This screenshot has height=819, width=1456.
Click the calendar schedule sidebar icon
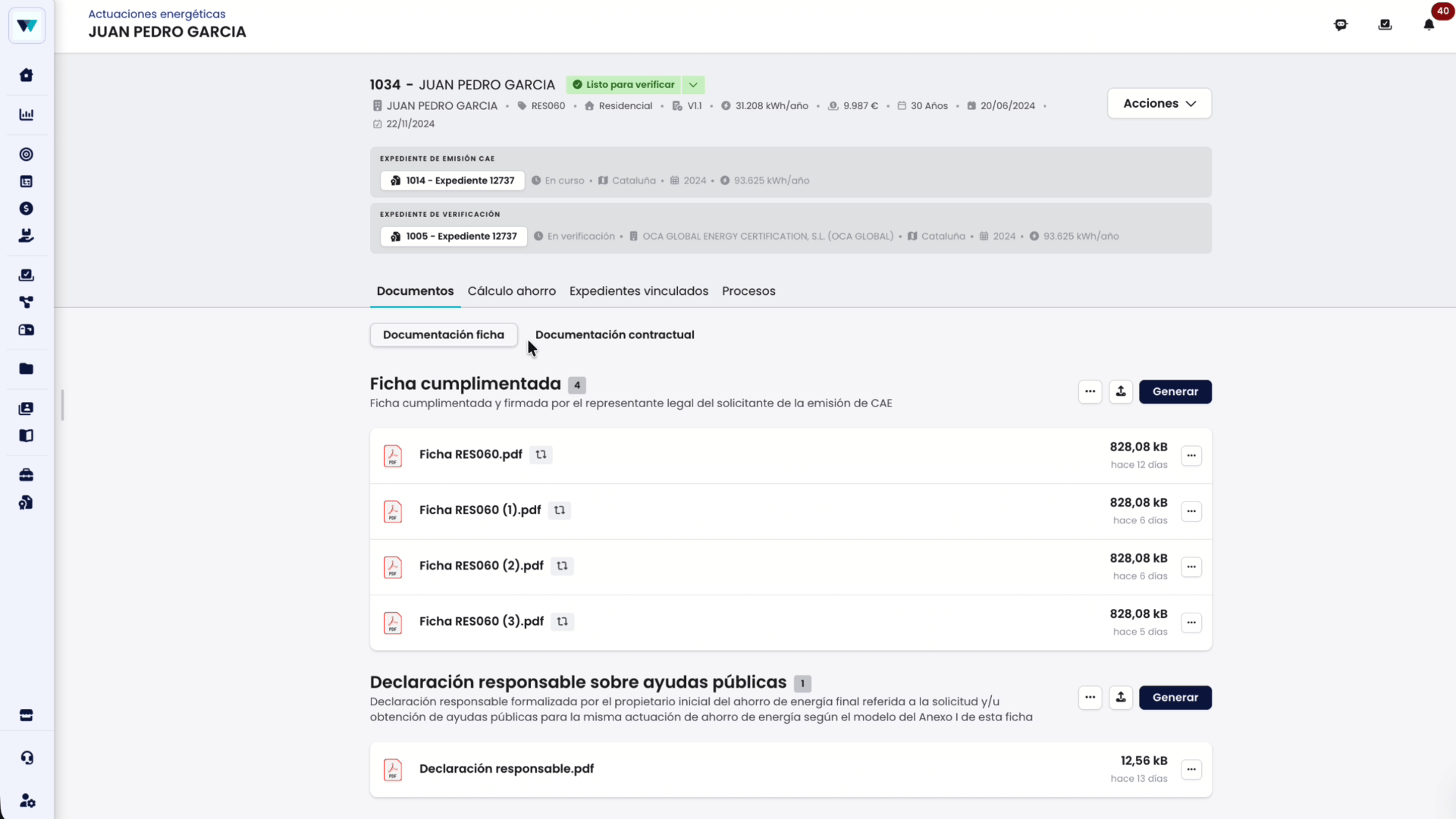coord(27,181)
